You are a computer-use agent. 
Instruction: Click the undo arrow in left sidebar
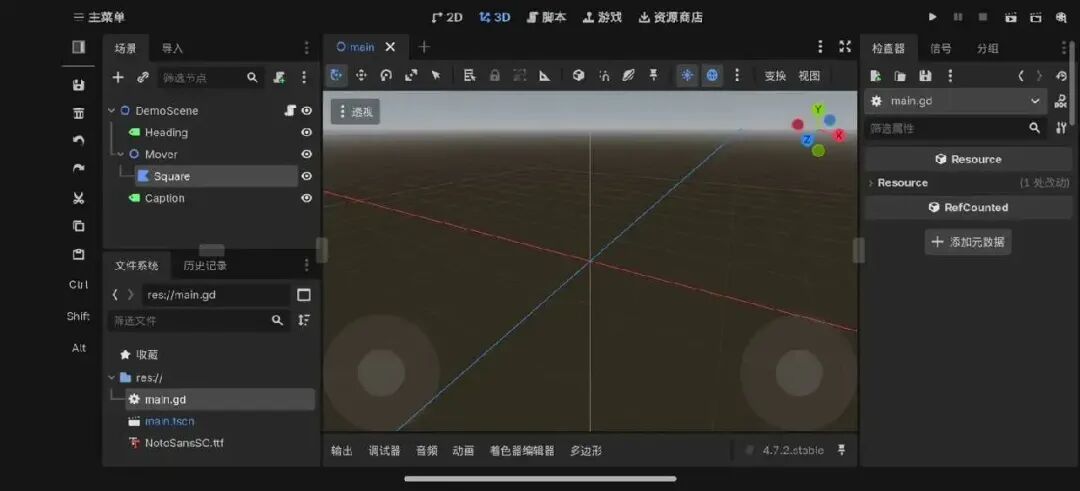(79, 140)
